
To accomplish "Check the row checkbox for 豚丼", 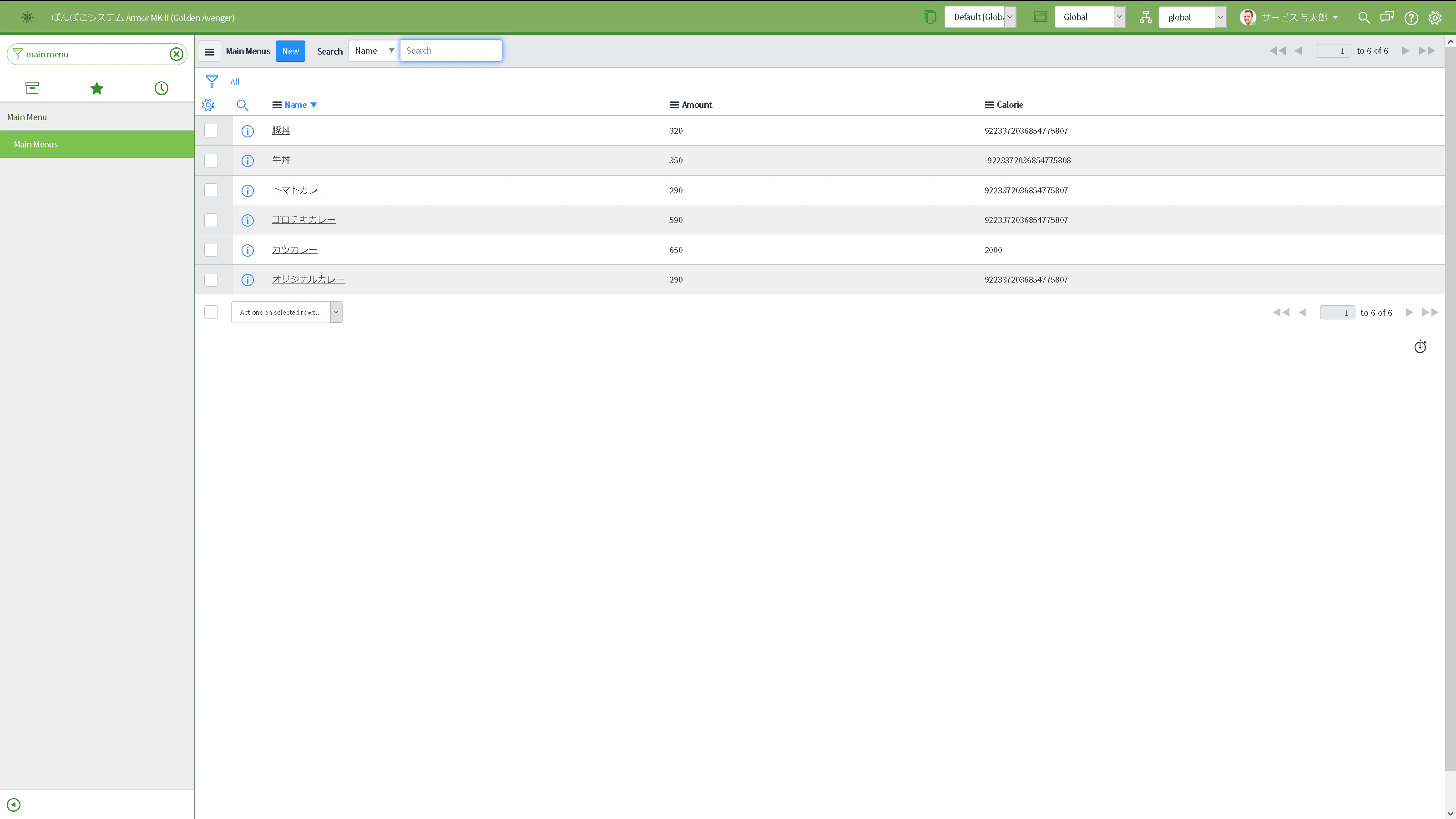I will 211,131.
